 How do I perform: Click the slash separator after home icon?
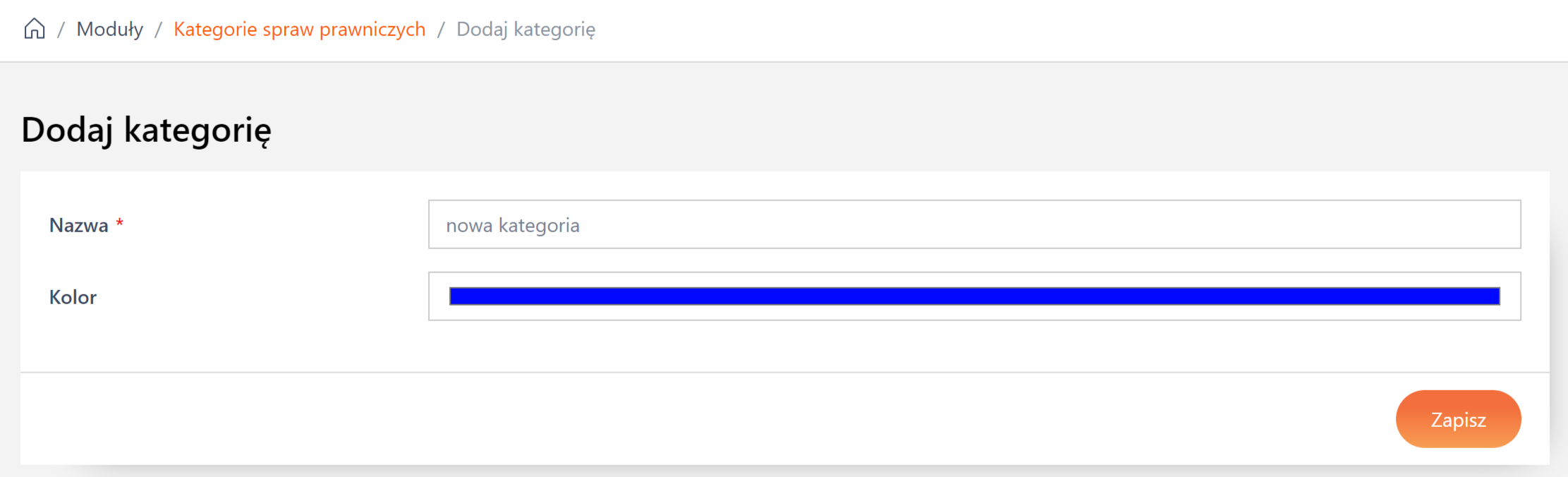[61, 30]
